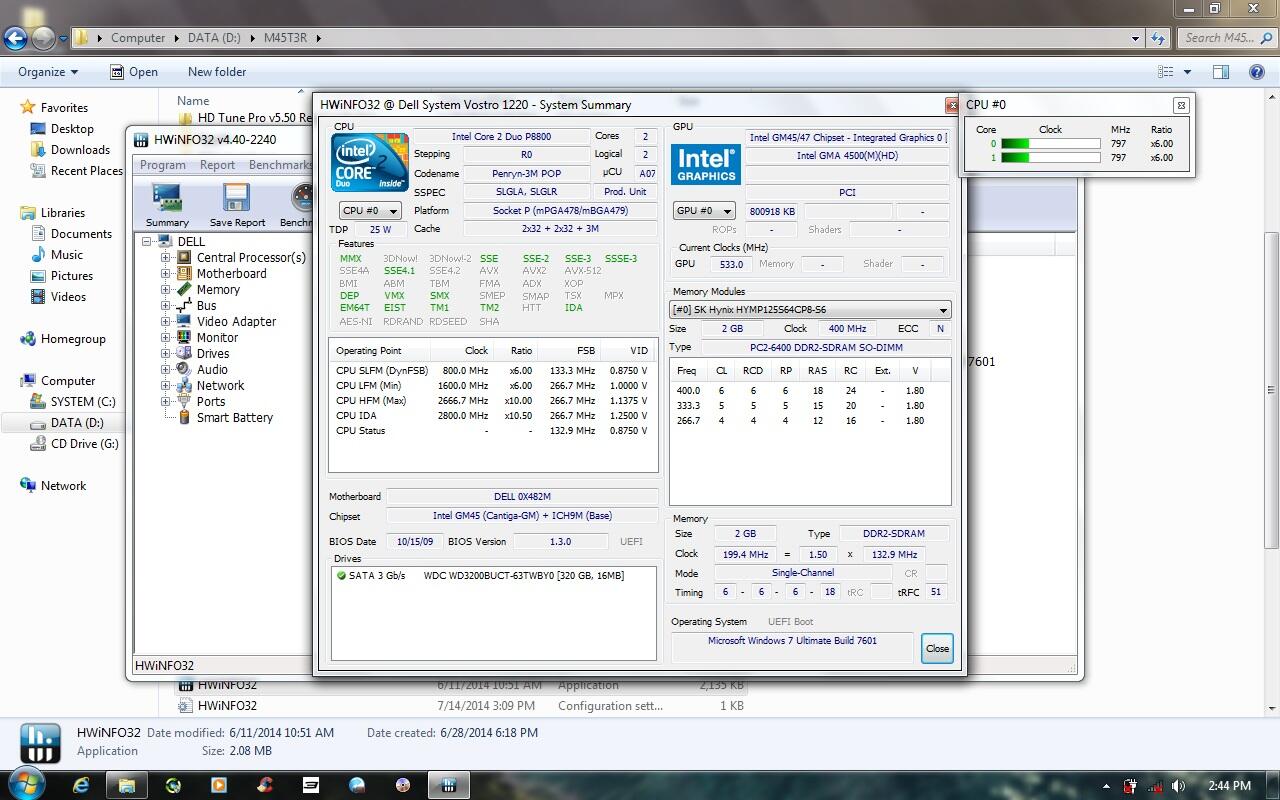The width and height of the screenshot is (1280, 800).
Task: Open the Benchmarks menu in HWiNFO32
Action: point(279,165)
